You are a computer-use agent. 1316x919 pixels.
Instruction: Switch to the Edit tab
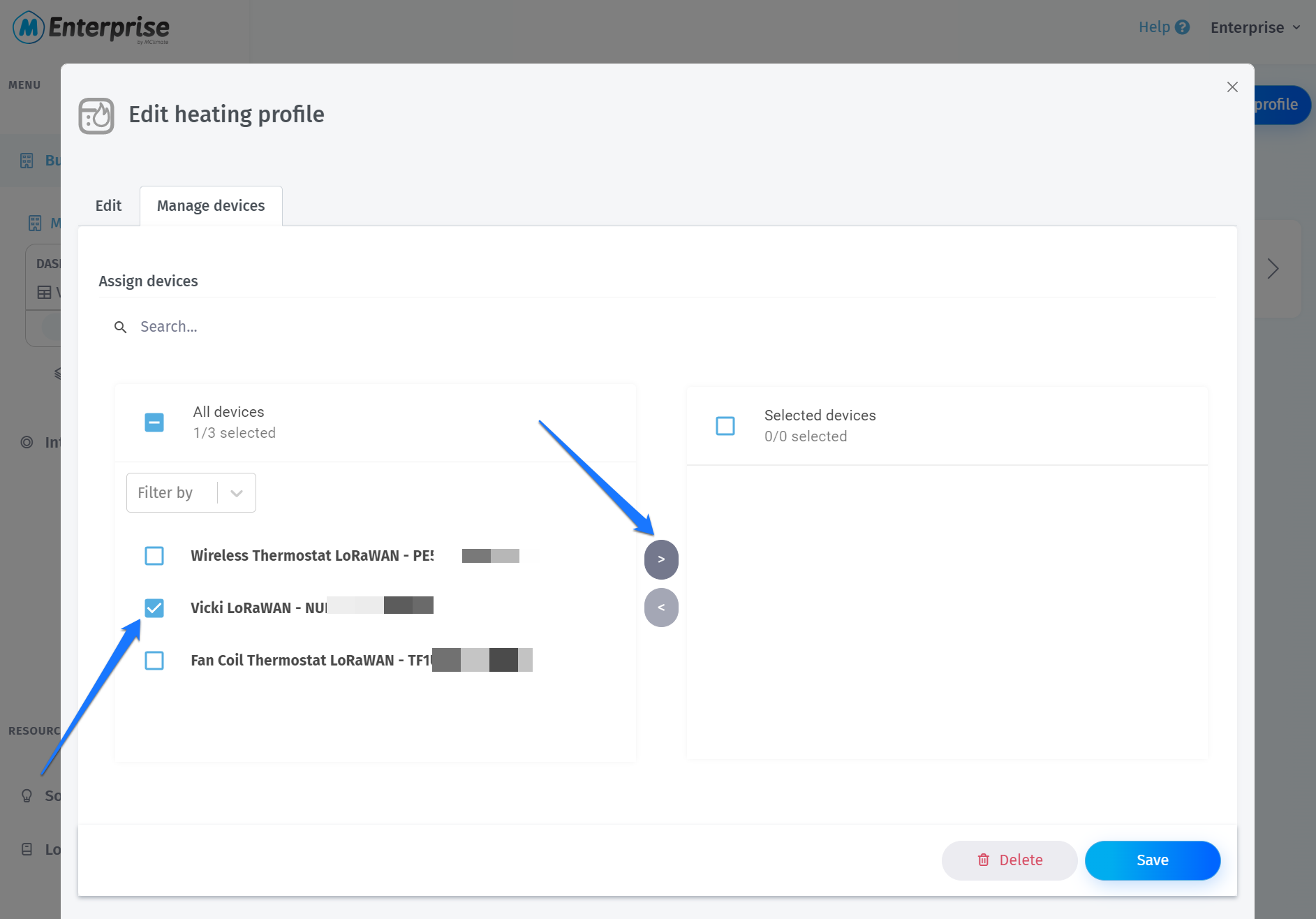tap(108, 206)
